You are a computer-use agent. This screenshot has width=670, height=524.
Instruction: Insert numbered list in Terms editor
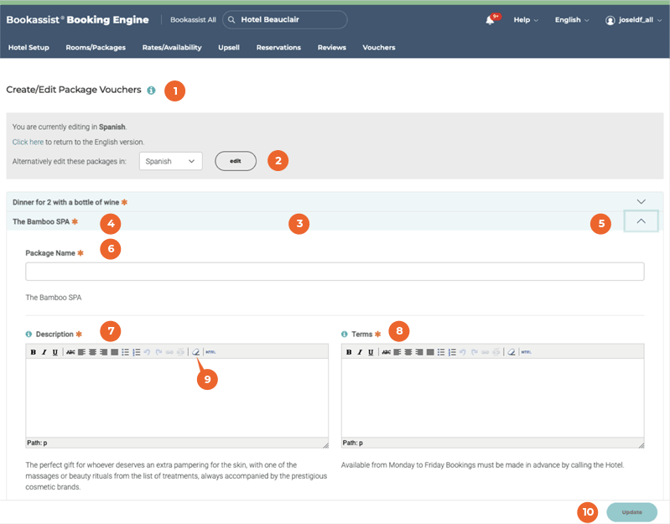pyautogui.click(x=452, y=352)
